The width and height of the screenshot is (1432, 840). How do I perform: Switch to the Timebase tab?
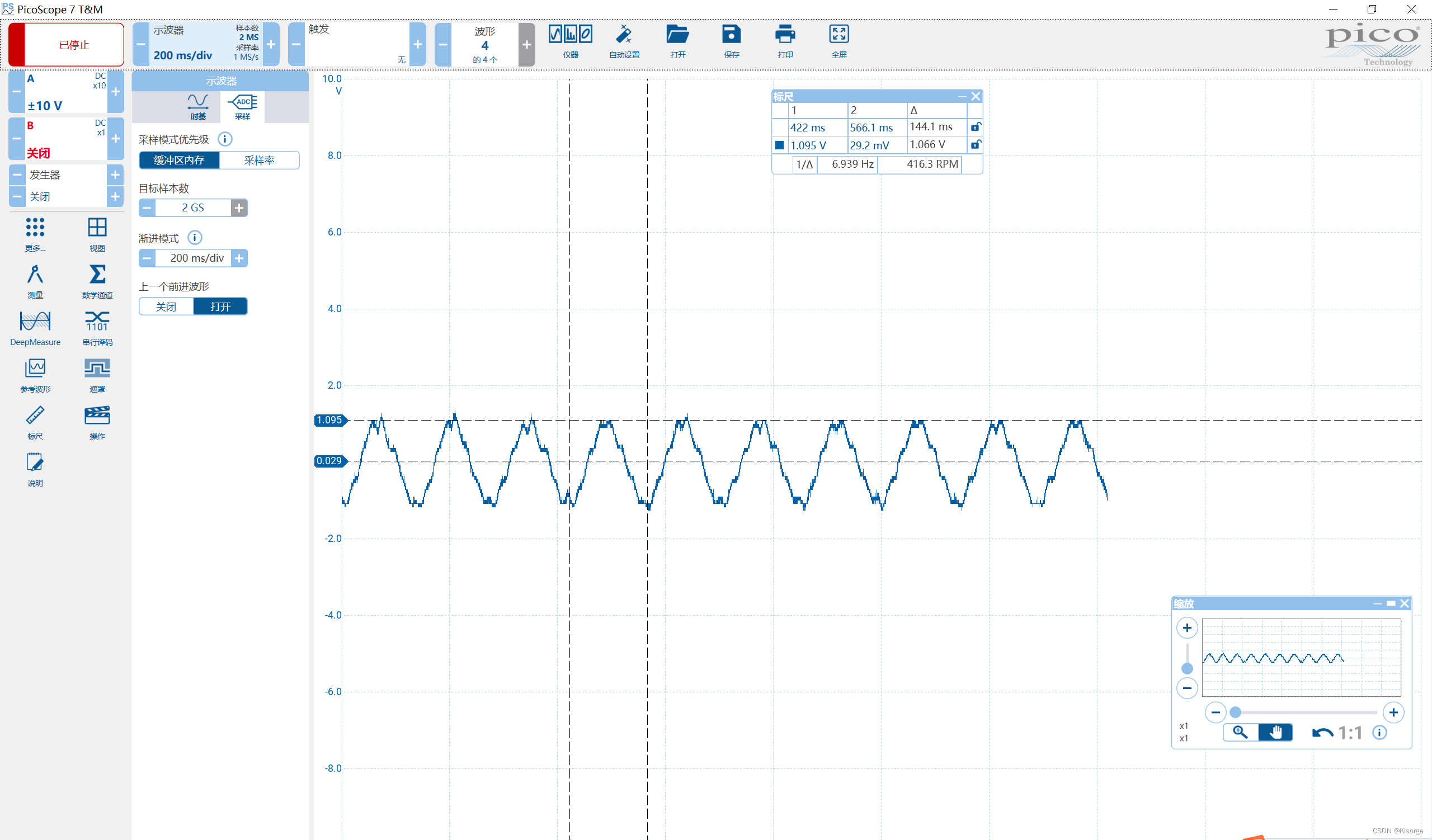[x=198, y=106]
